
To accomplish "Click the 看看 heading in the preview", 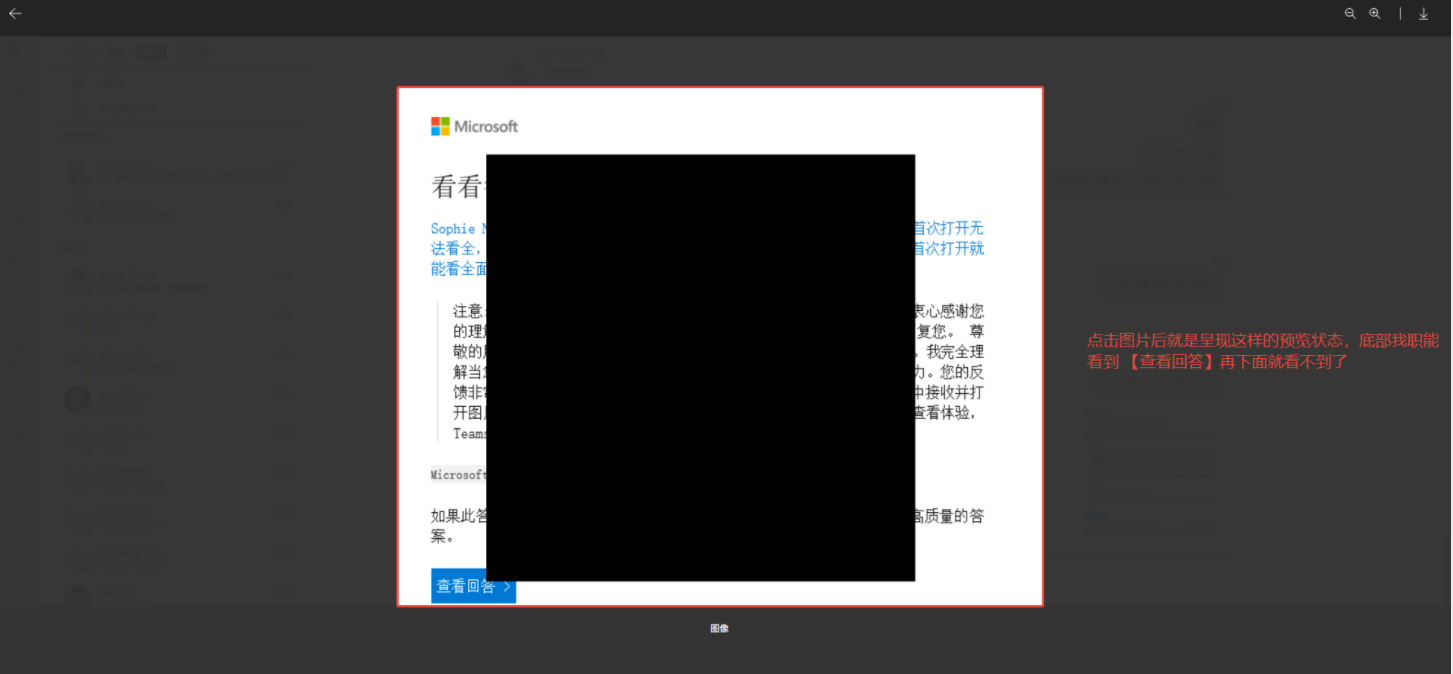I will coord(459,186).
